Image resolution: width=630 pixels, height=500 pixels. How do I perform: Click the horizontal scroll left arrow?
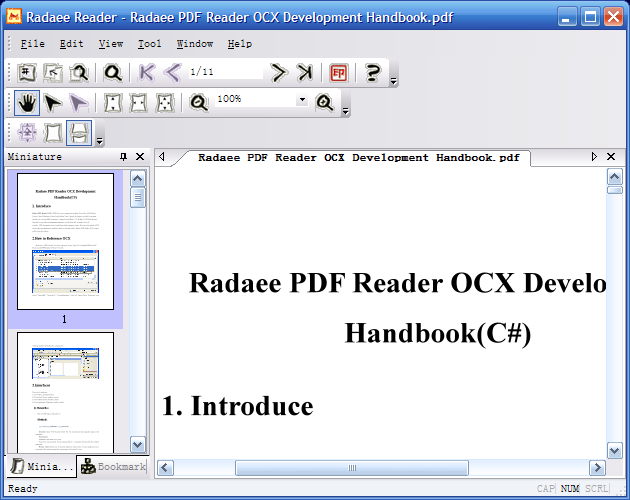click(x=165, y=468)
